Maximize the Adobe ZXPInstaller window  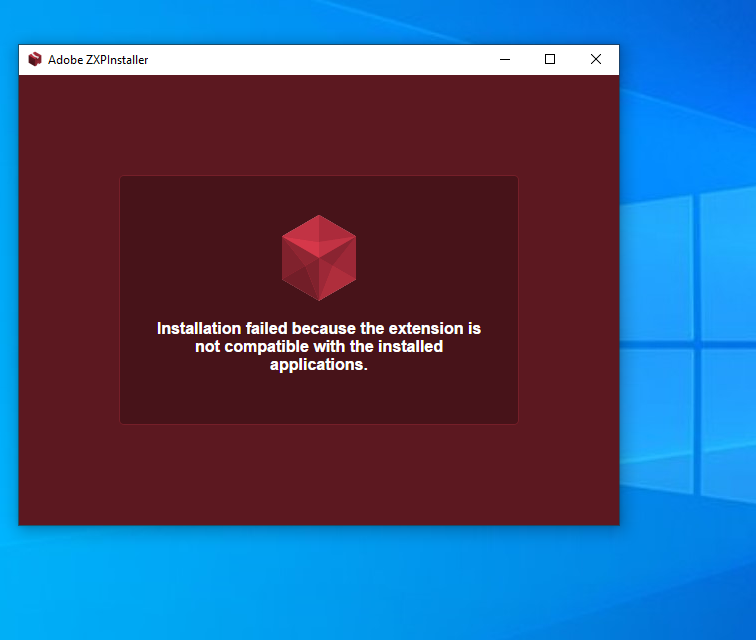click(x=550, y=59)
